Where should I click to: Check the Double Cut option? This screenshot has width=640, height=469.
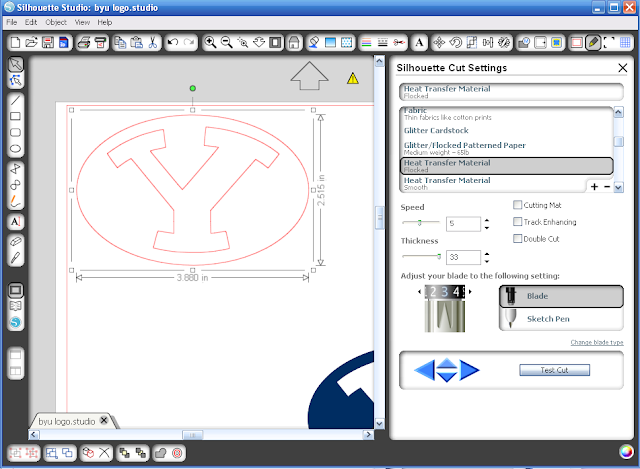tap(517, 238)
